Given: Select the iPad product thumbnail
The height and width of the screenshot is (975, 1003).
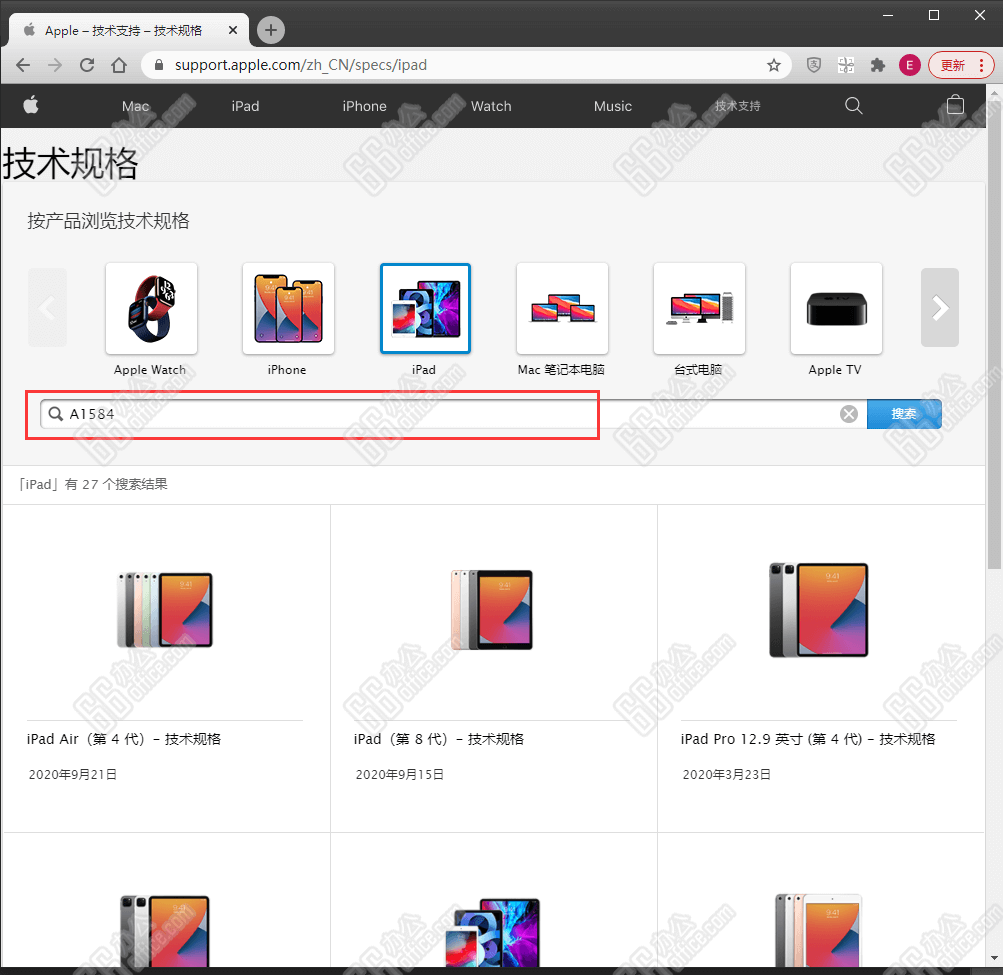Looking at the screenshot, I should [425, 308].
